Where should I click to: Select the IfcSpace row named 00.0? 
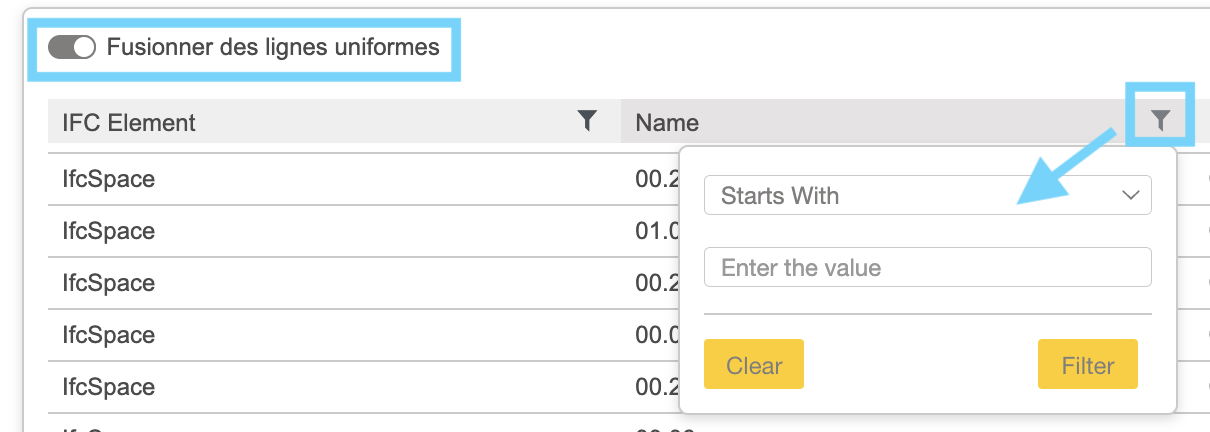pos(108,335)
